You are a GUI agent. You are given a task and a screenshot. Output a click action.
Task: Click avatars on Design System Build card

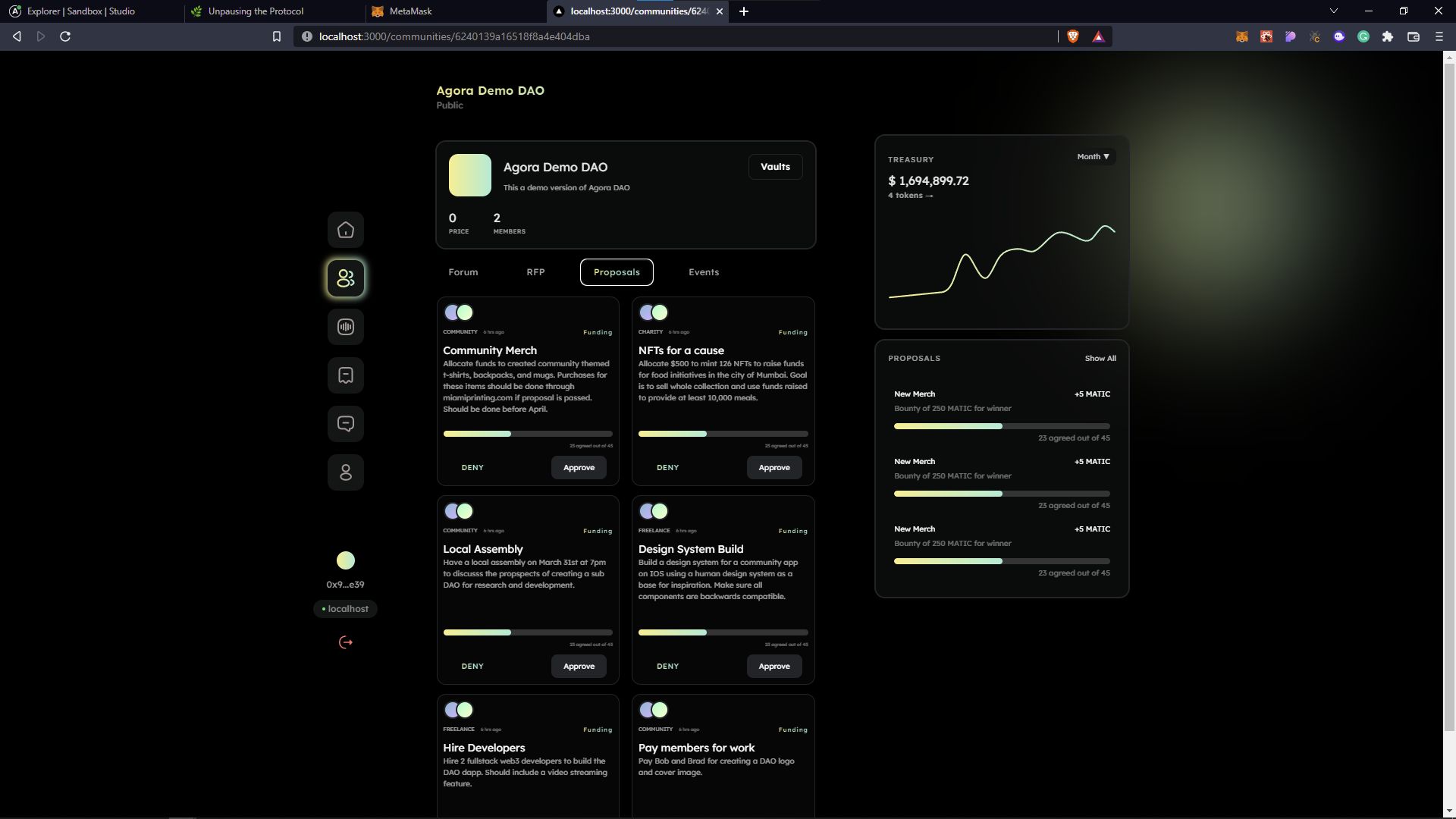point(654,511)
